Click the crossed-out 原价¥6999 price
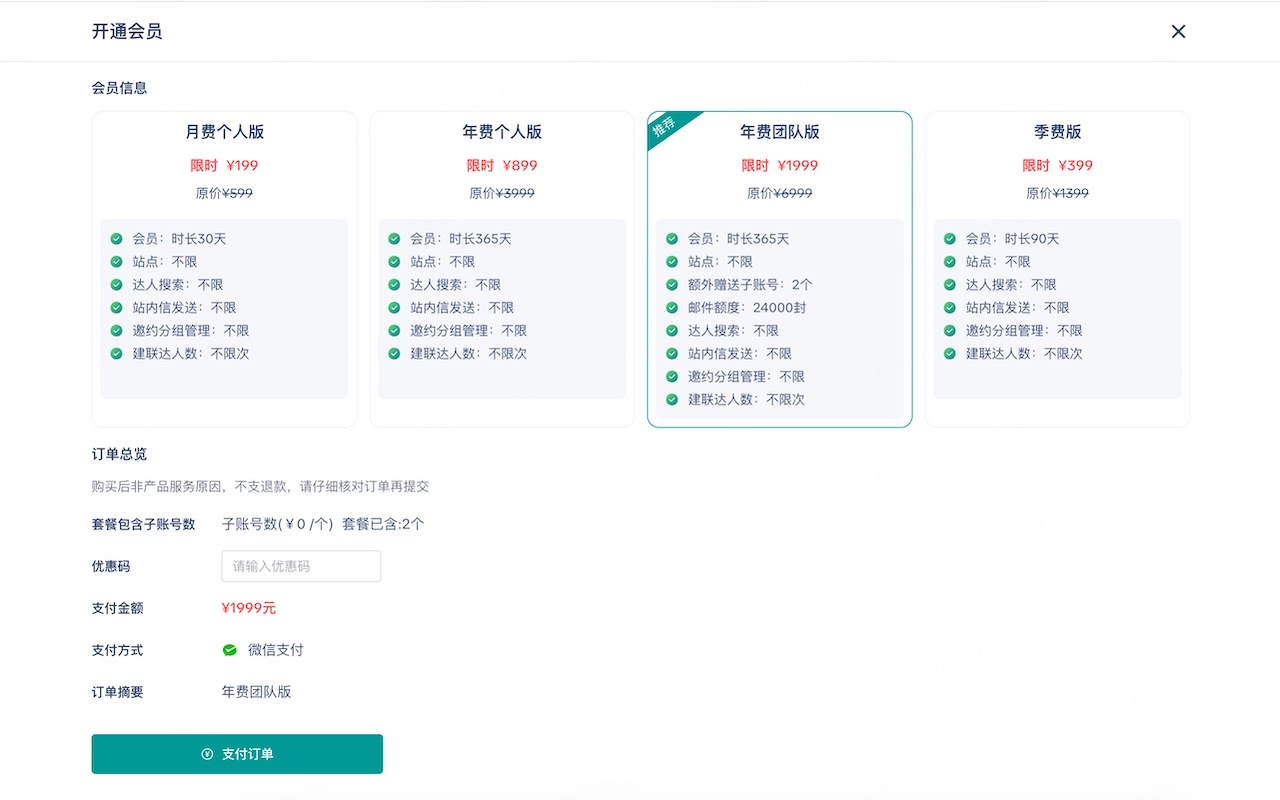The height and width of the screenshot is (800, 1280). tap(779, 193)
